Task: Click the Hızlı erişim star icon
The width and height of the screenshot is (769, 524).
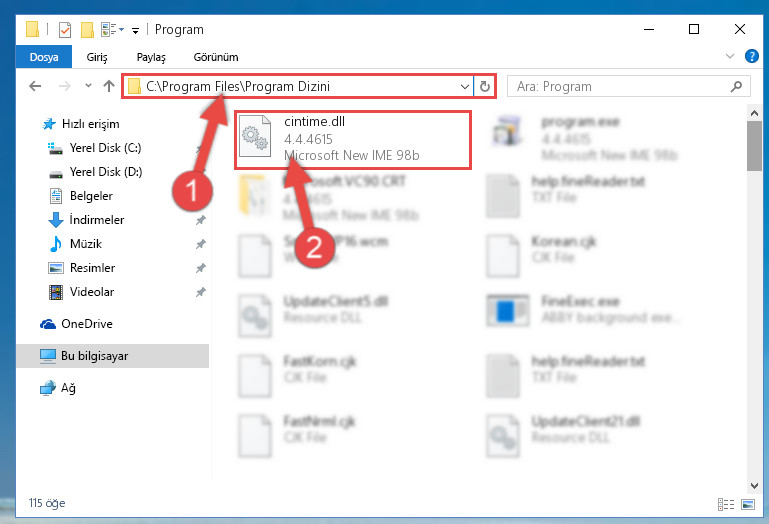Action: click(49, 124)
